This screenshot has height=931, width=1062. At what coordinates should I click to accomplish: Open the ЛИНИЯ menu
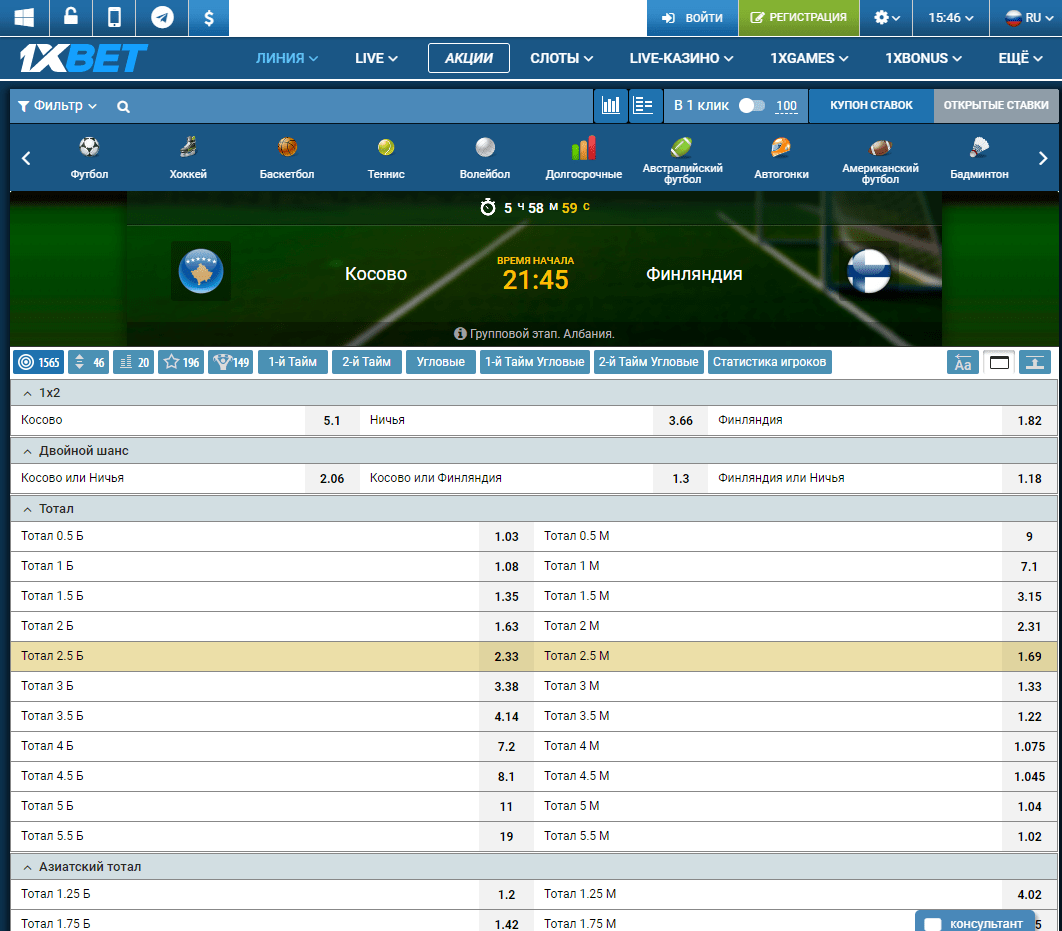[x=286, y=58]
